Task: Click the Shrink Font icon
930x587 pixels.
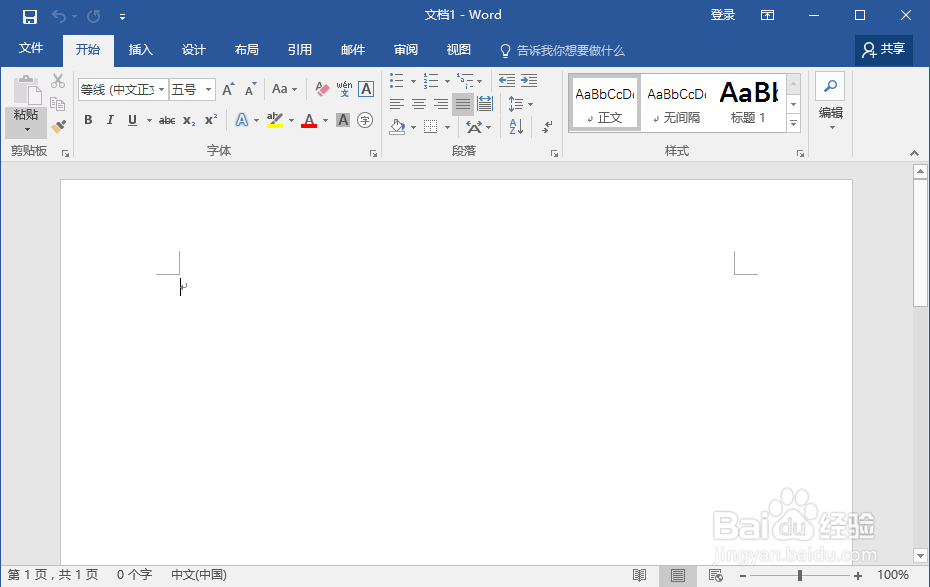Action: 251,90
